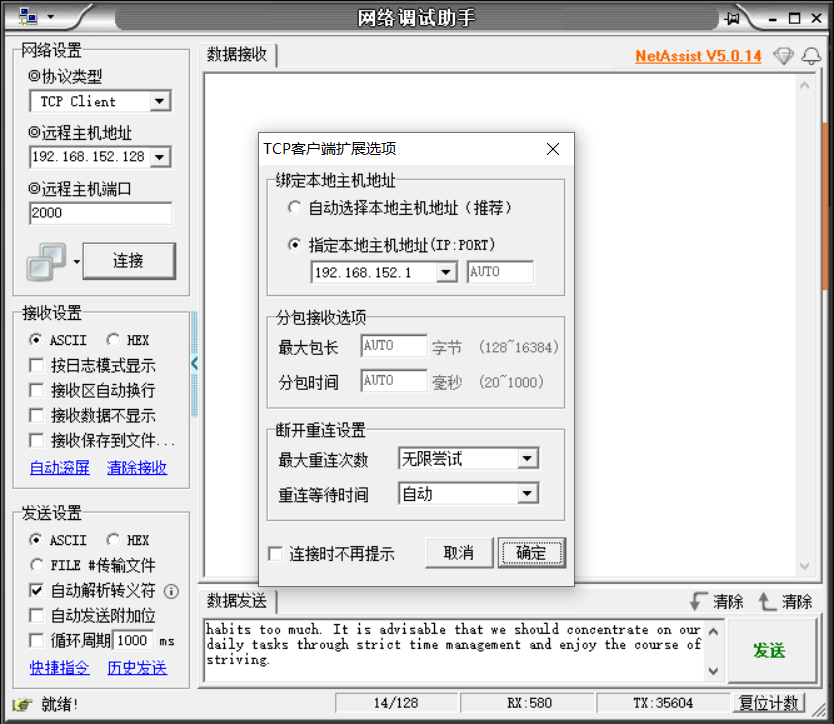The image size is (834, 724).
Task: Click the 自动滚屏 link
Action: (x=60, y=468)
